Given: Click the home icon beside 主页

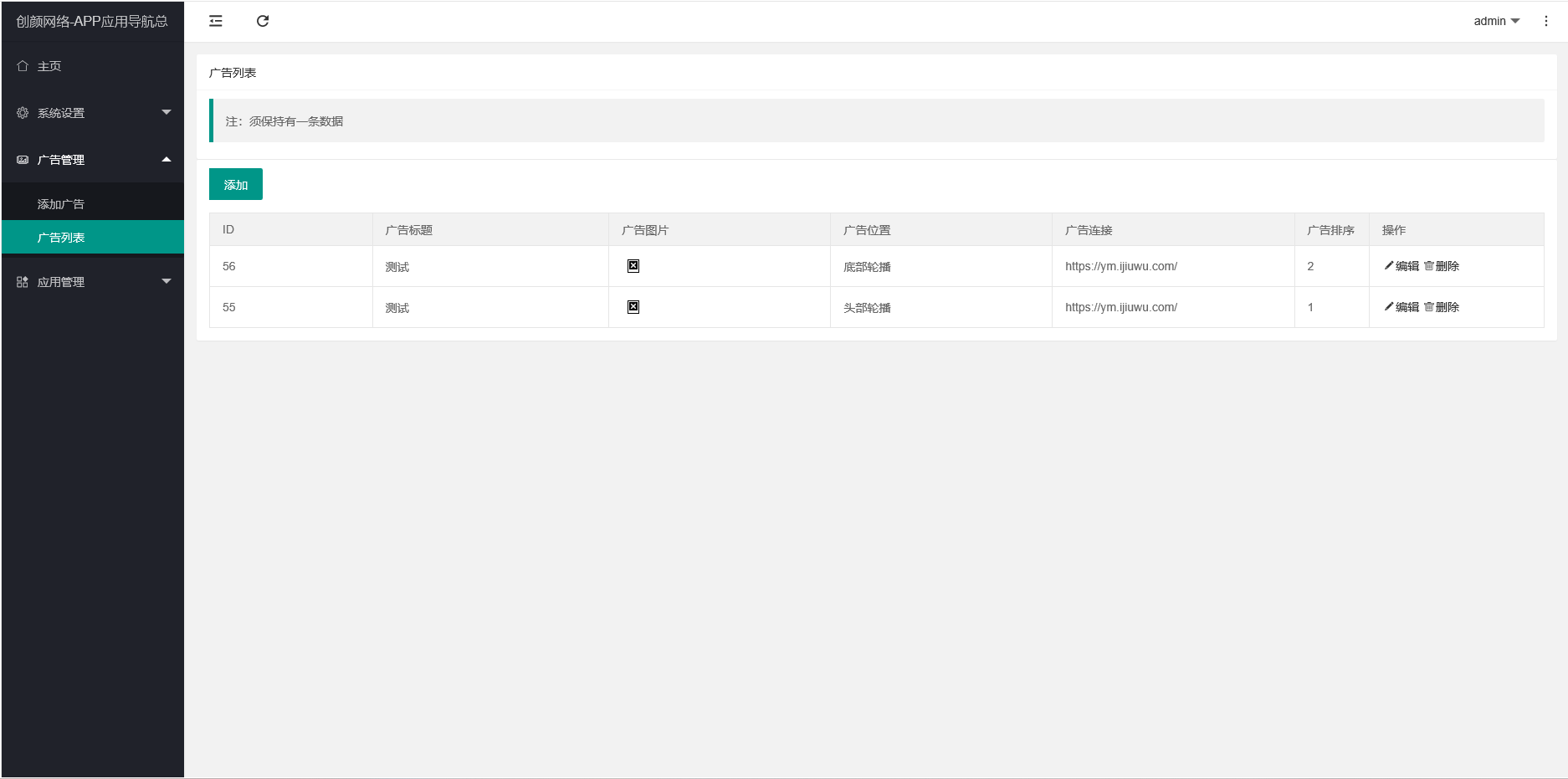Looking at the screenshot, I should (23, 66).
